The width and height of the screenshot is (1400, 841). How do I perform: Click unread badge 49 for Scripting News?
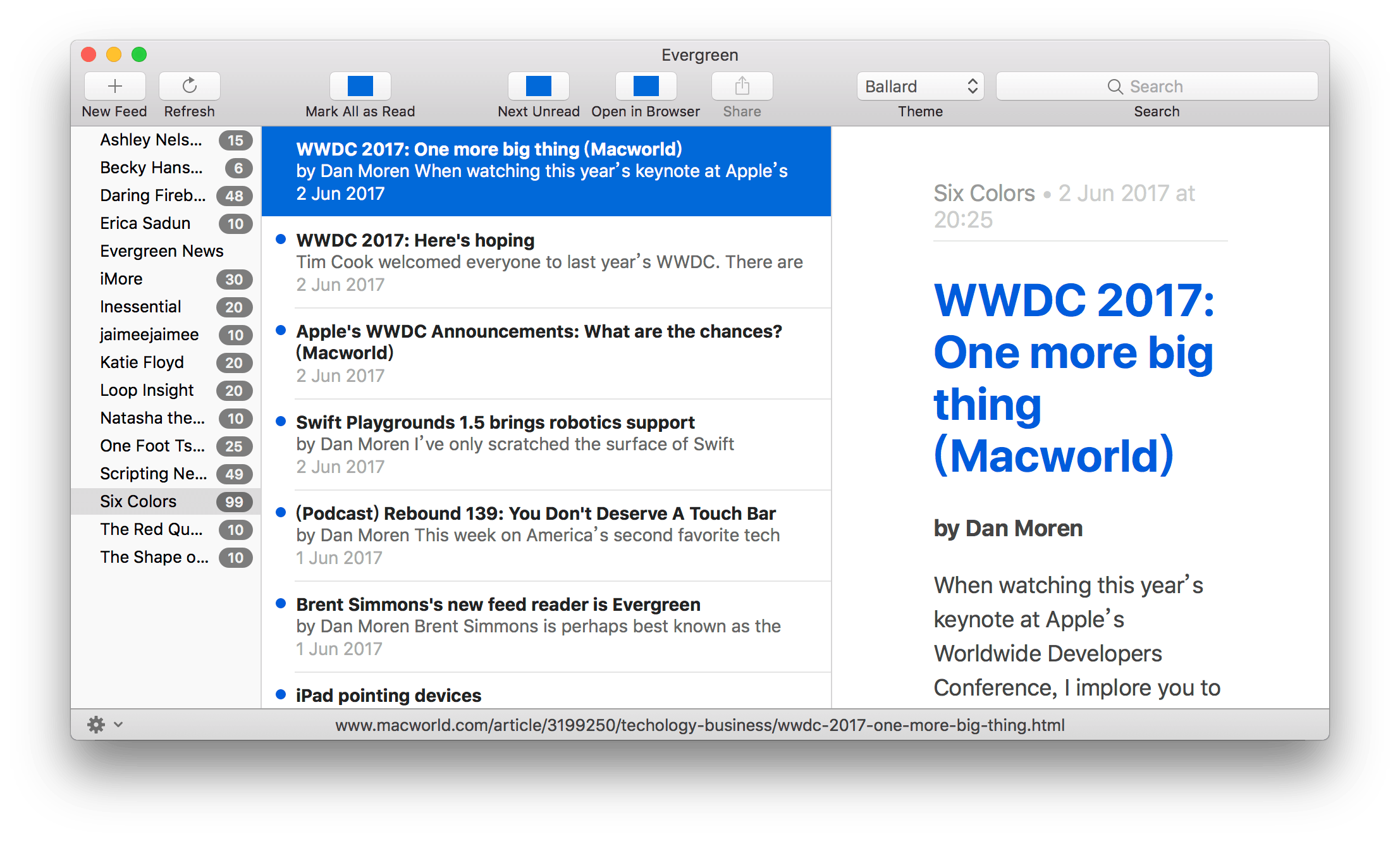[235, 474]
